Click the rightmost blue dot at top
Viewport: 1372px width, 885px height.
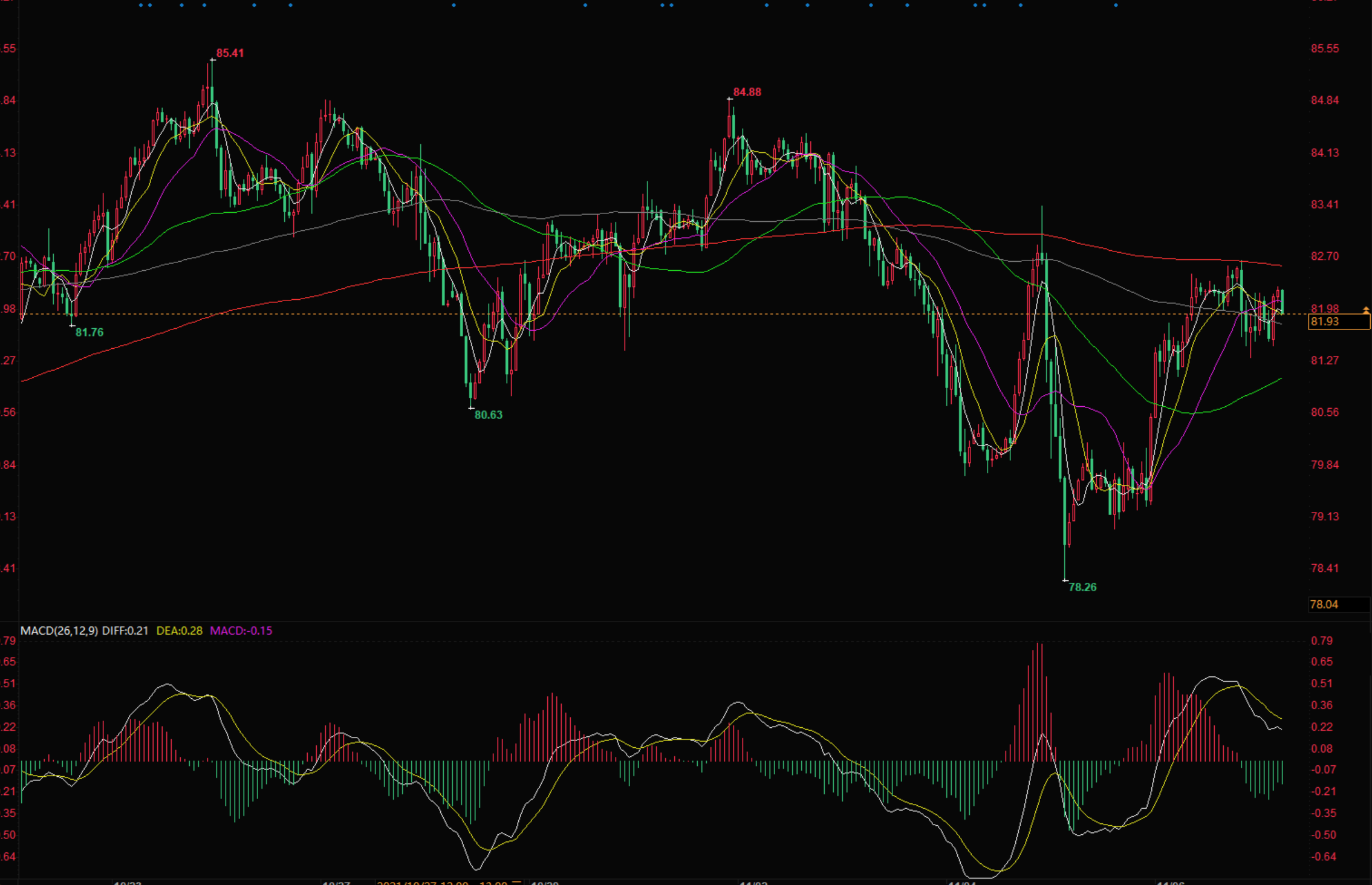1116,5
